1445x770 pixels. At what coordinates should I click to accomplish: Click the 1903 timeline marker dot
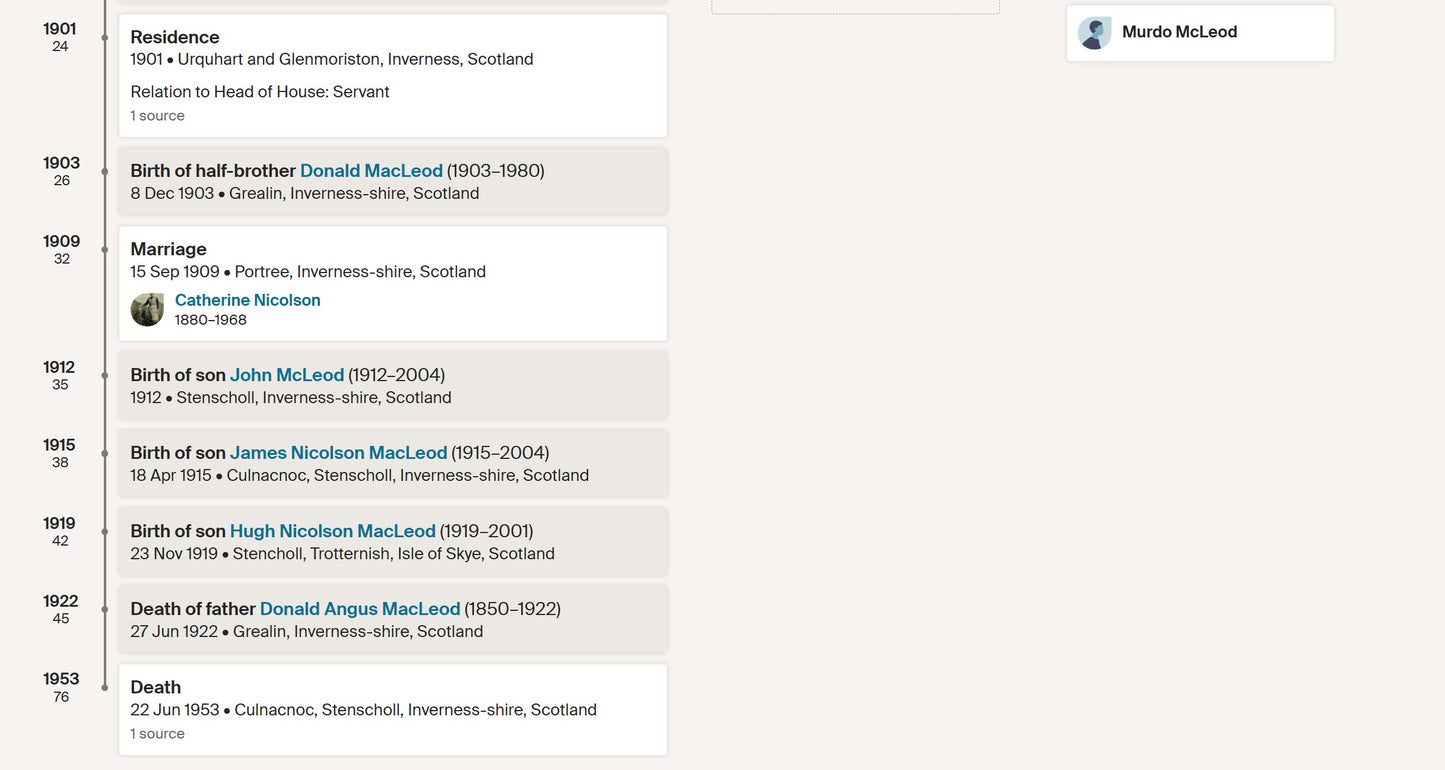click(105, 171)
